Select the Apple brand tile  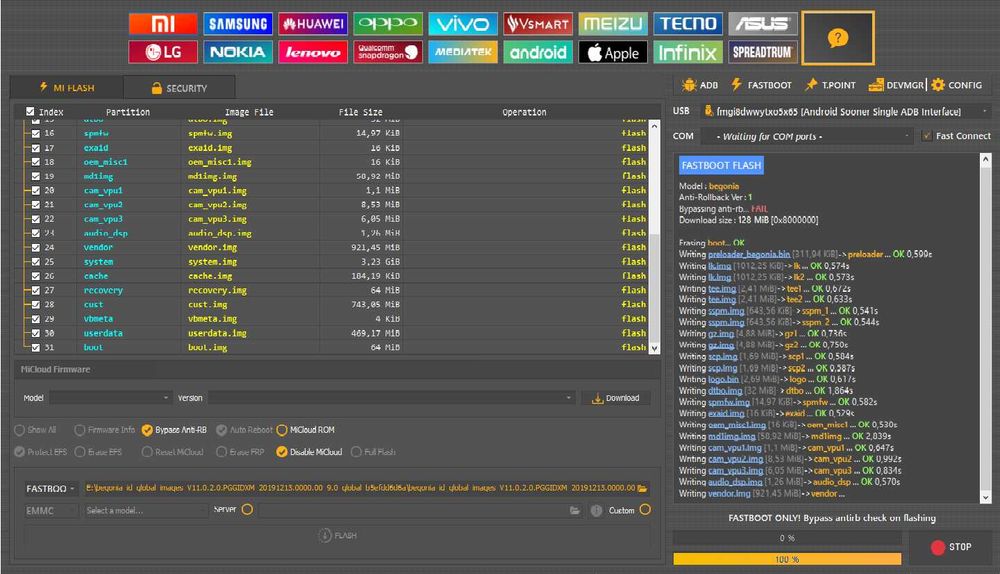click(x=613, y=52)
